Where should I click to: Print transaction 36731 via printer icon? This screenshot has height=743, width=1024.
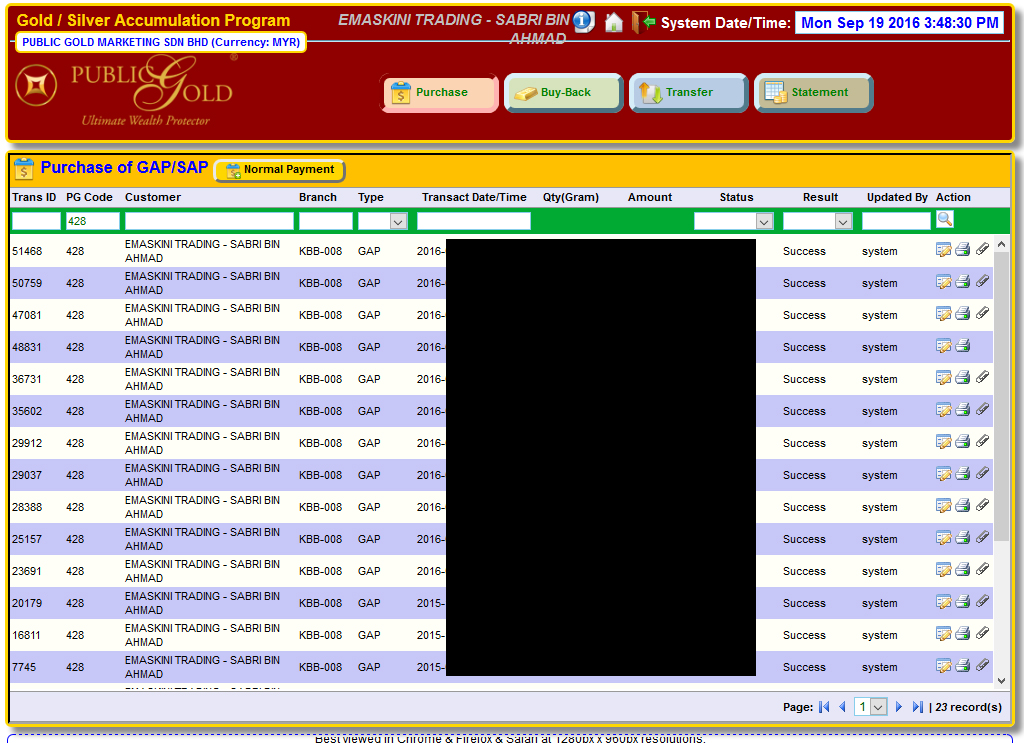[963, 377]
